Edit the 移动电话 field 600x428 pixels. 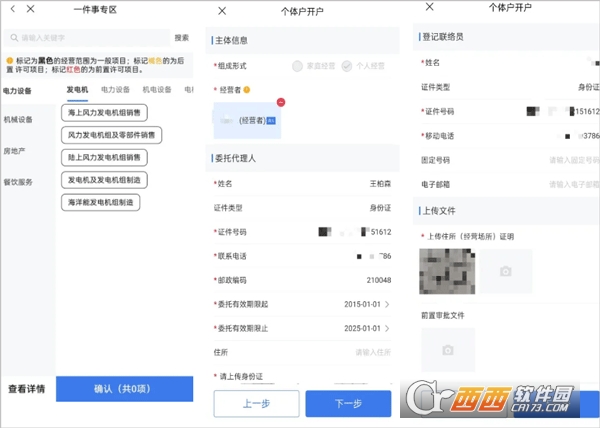(x=510, y=136)
